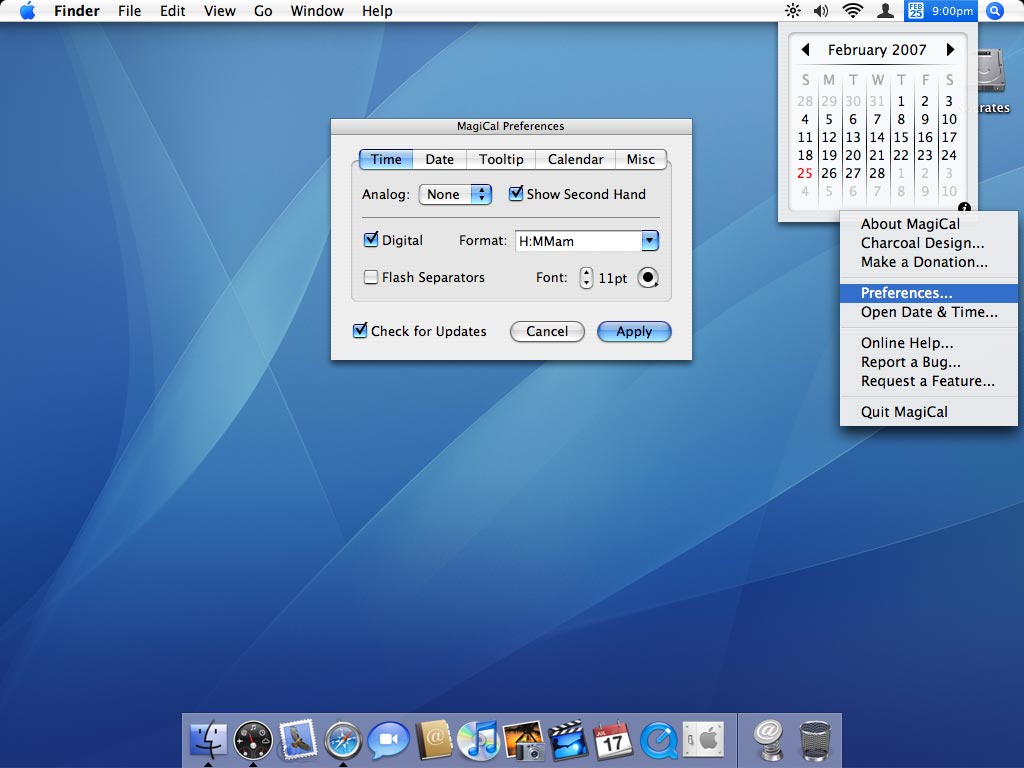This screenshot has width=1024, height=768.
Task: Quit MagiCal from the menu
Action: (929, 412)
